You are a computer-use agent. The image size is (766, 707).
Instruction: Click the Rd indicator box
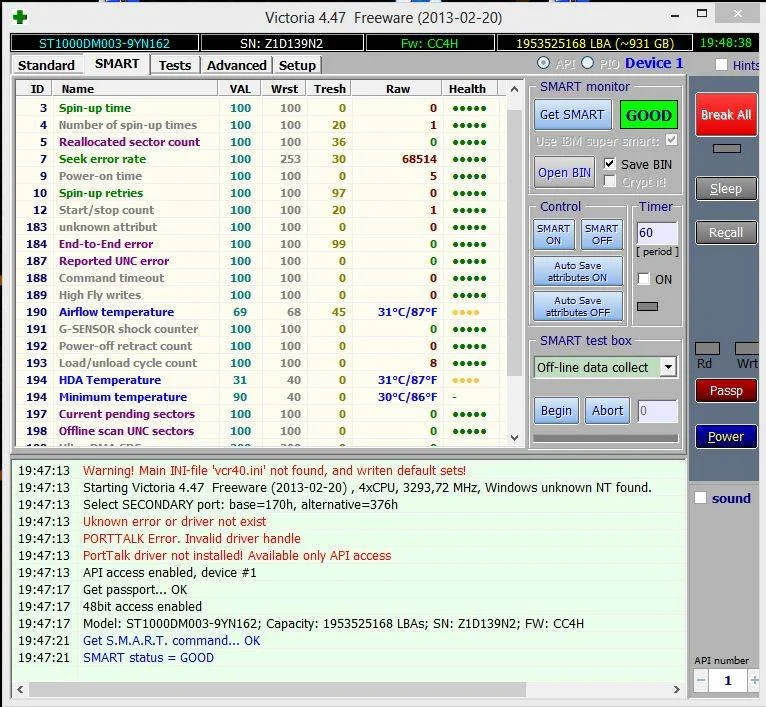(707, 348)
